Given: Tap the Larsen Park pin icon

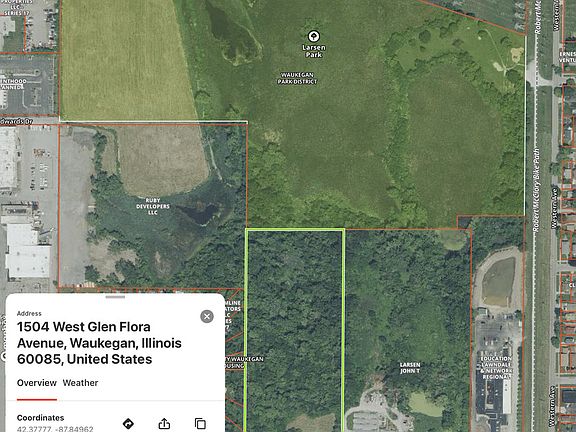Looking at the screenshot, I should tap(313, 36).
